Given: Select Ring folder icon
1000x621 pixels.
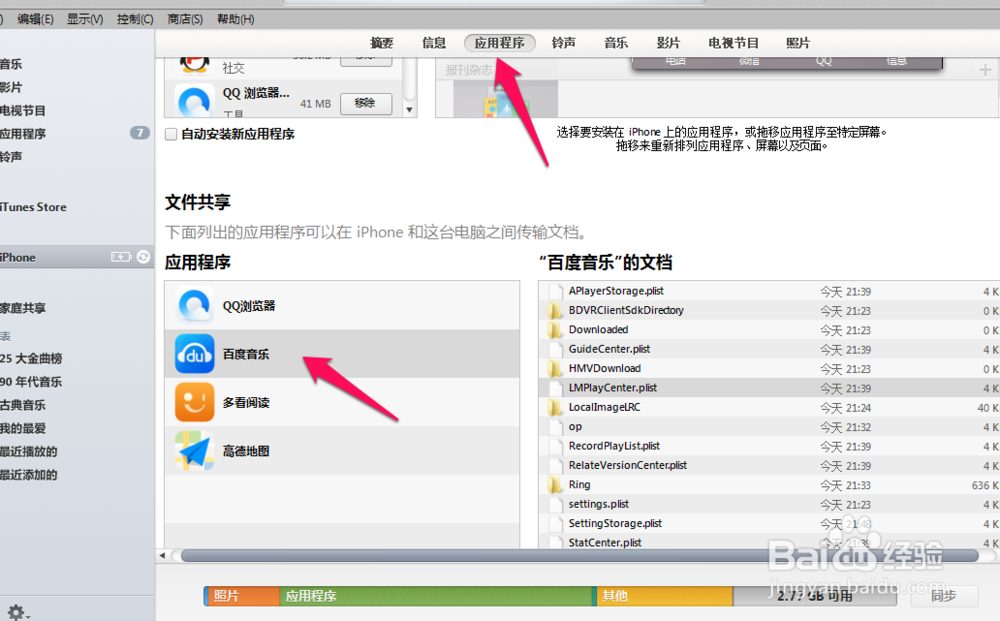Looking at the screenshot, I should tap(555, 485).
